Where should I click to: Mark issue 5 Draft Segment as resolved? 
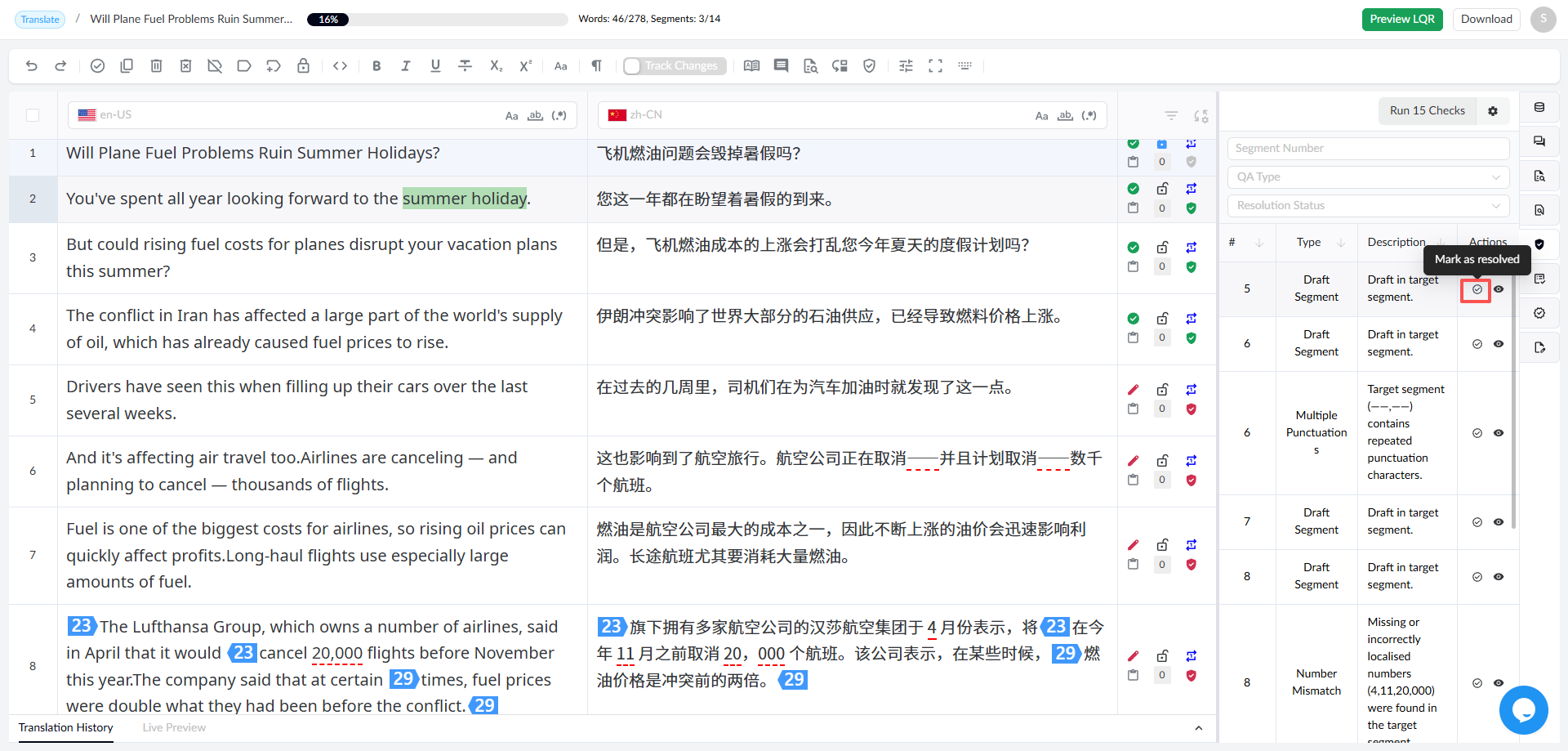tap(1477, 289)
